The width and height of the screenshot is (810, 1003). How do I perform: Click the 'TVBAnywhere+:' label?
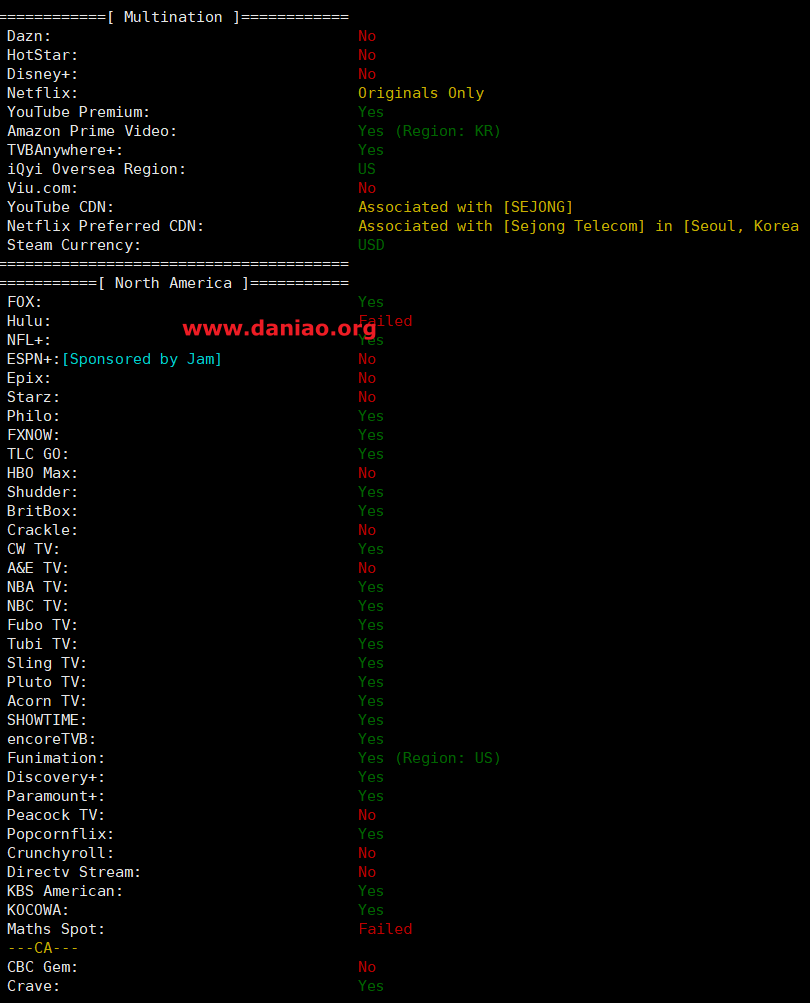point(65,150)
